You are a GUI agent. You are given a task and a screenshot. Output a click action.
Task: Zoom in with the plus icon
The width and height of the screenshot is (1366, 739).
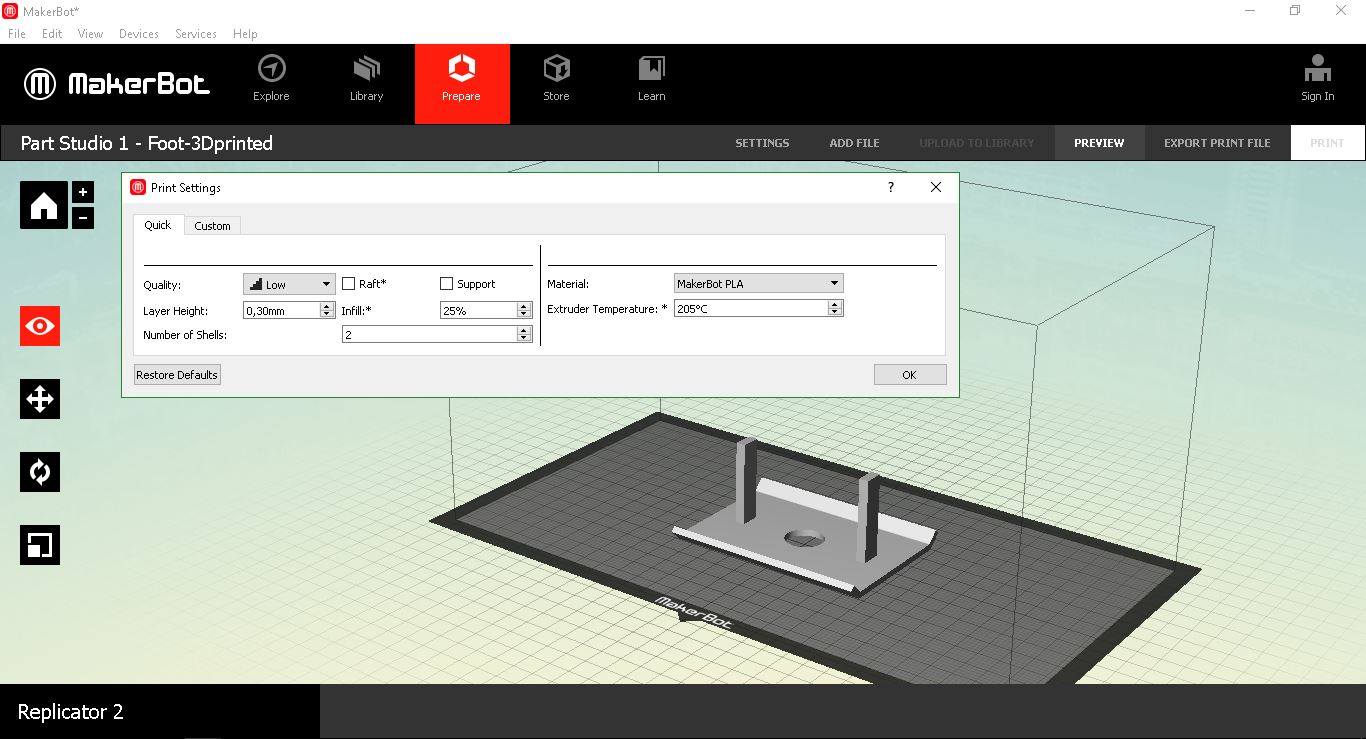point(83,192)
